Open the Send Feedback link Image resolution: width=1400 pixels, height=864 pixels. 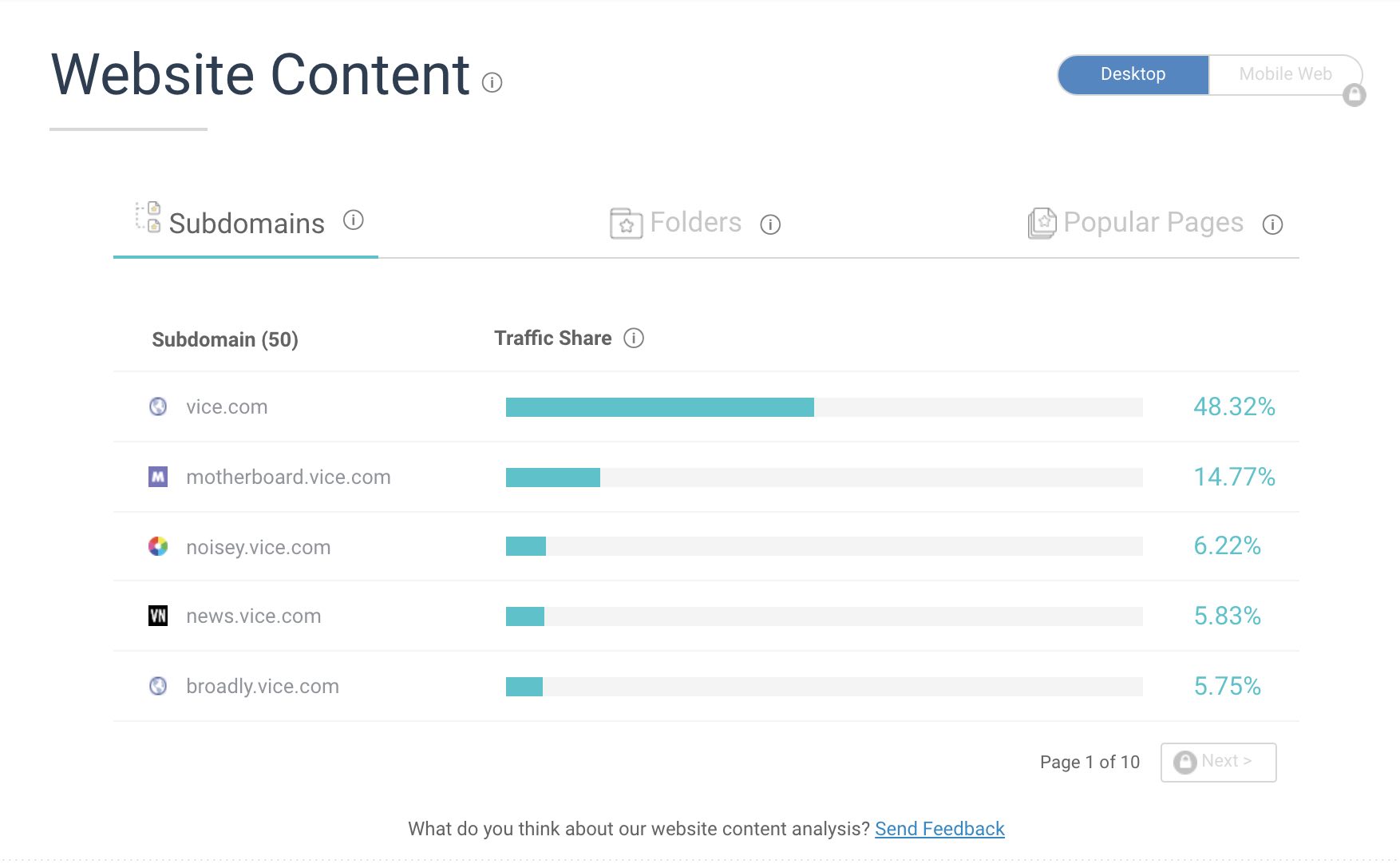[939, 829]
